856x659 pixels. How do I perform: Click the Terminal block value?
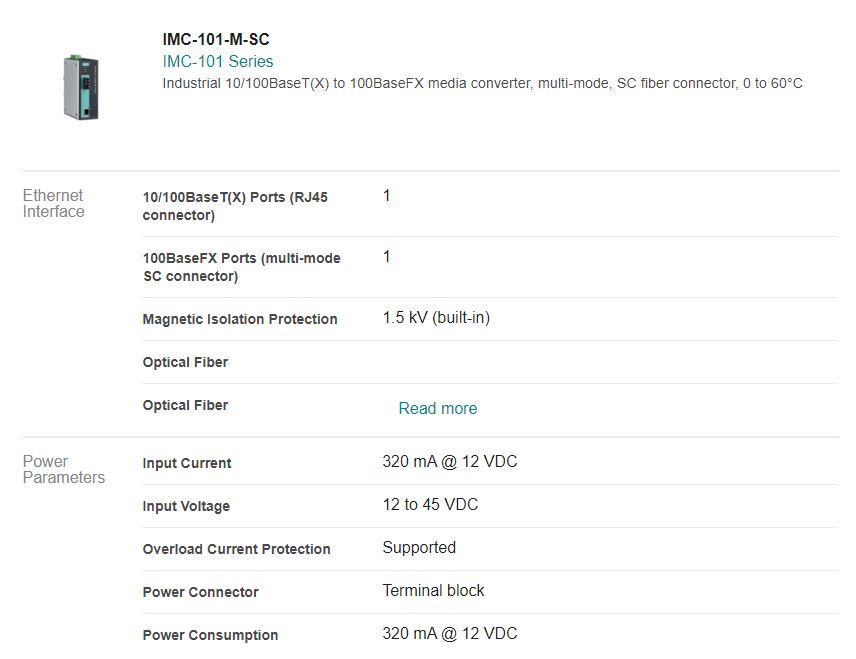(433, 591)
